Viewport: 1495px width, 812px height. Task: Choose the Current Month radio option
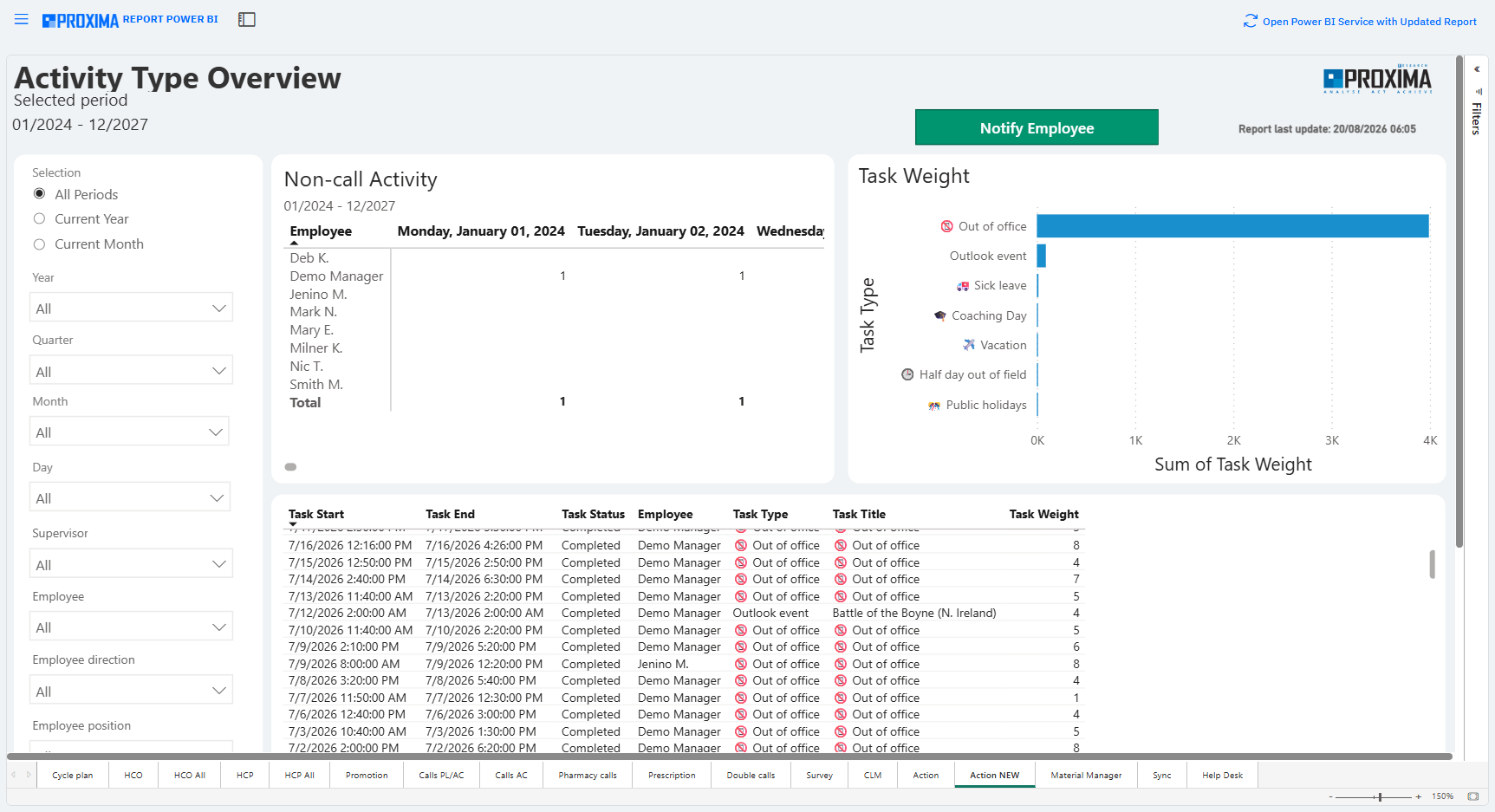coord(39,244)
